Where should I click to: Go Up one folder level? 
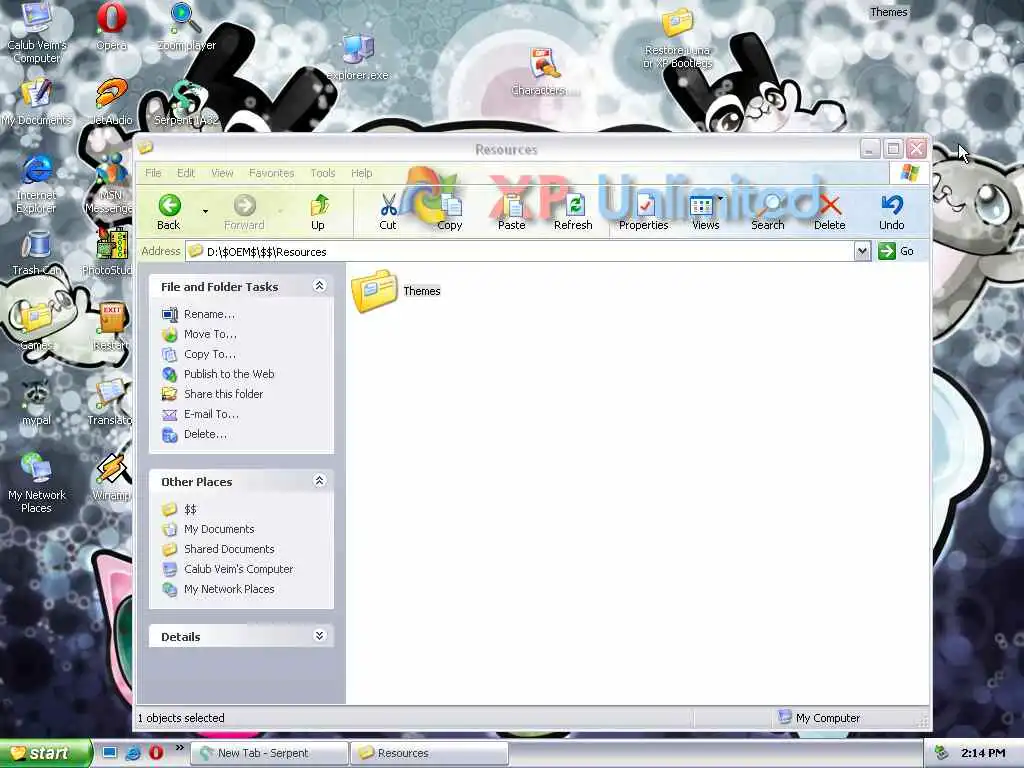pos(318,212)
